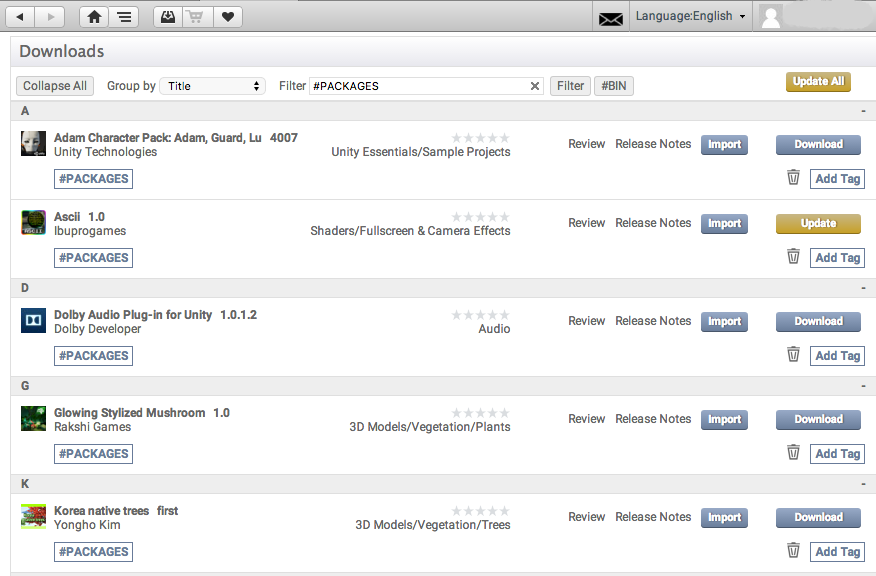Screen dimensions: 876x576
Task: Open messages via the envelope icon
Action: point(611,16)
